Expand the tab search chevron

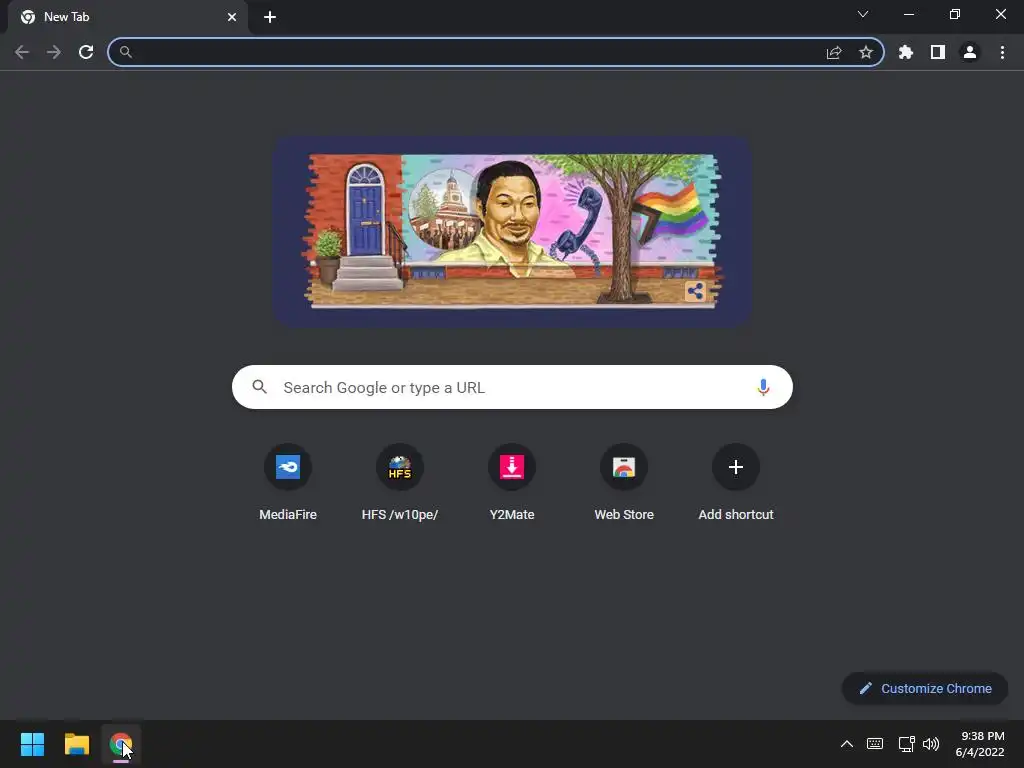pyautogui.click(x=863, y=14)
